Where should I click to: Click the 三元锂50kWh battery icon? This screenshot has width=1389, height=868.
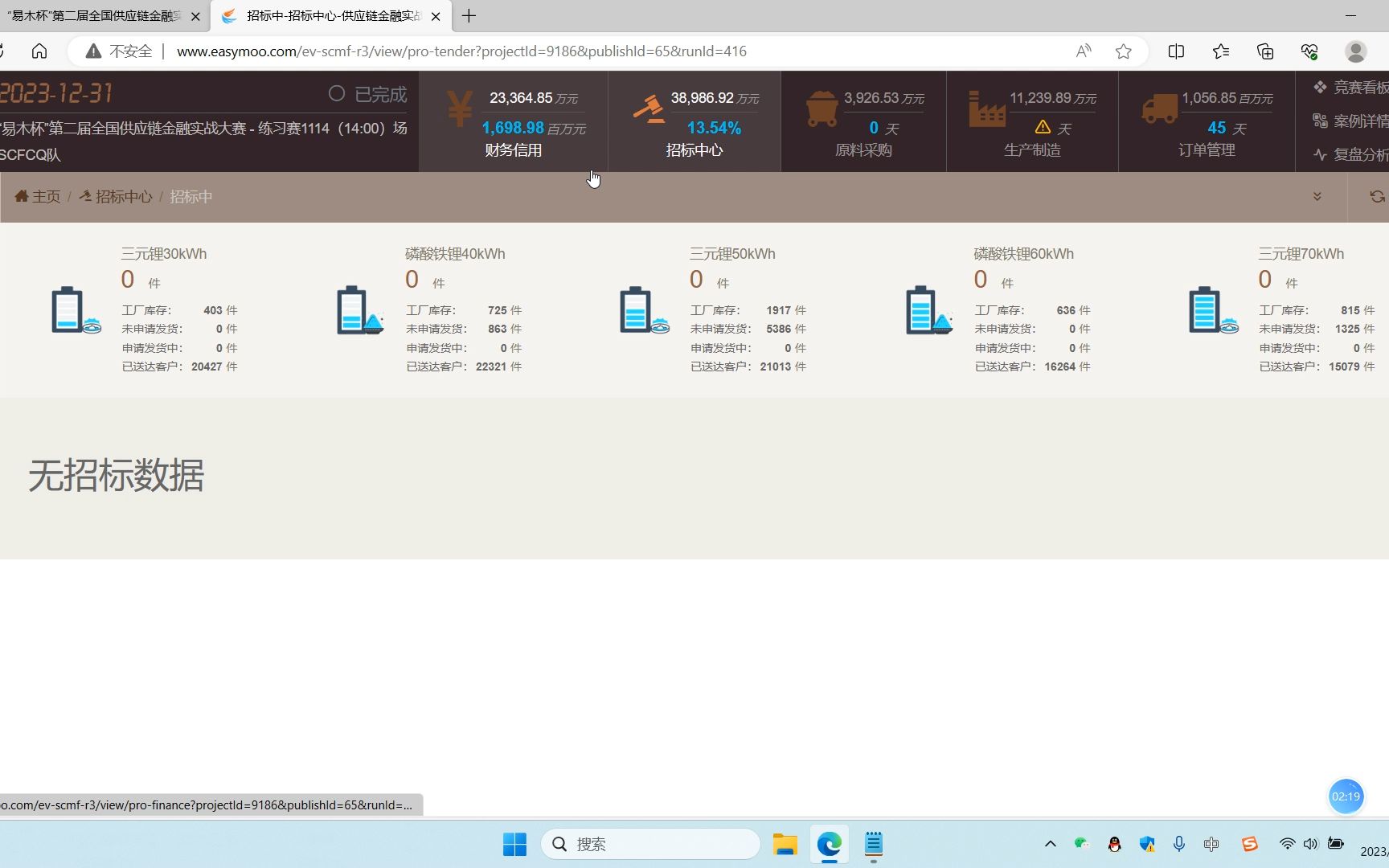[x=645, y=310]
